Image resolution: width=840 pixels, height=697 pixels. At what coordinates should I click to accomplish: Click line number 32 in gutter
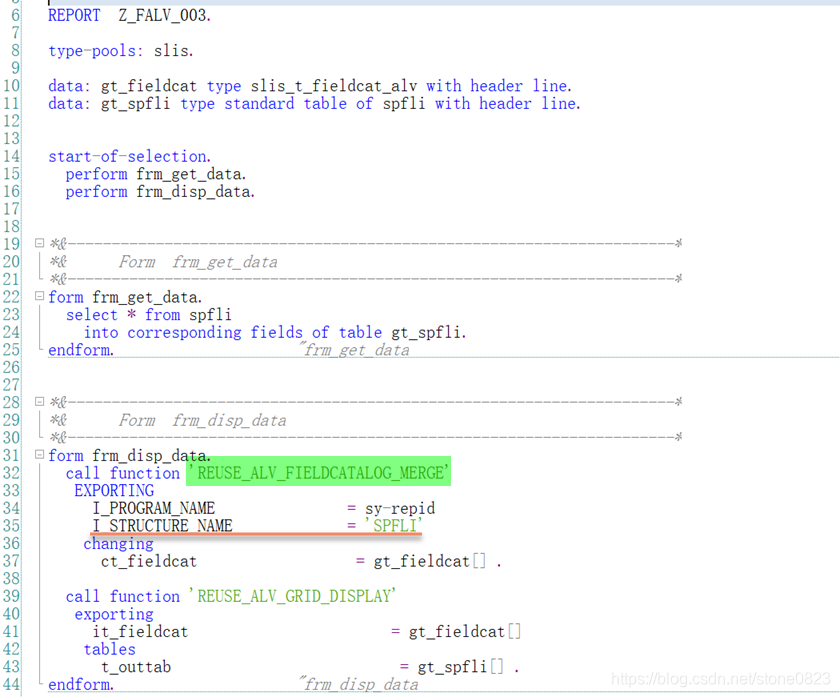(11, 473)
